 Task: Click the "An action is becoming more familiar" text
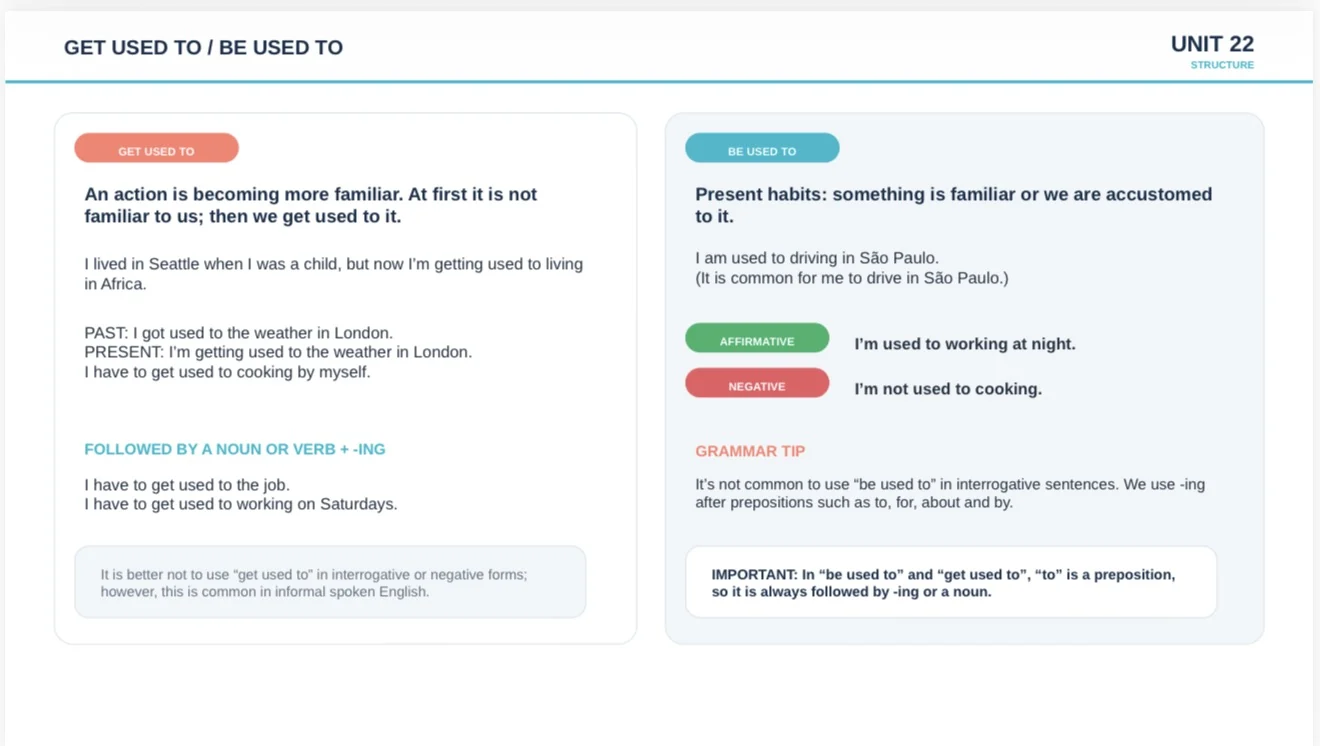coord(311,205)
